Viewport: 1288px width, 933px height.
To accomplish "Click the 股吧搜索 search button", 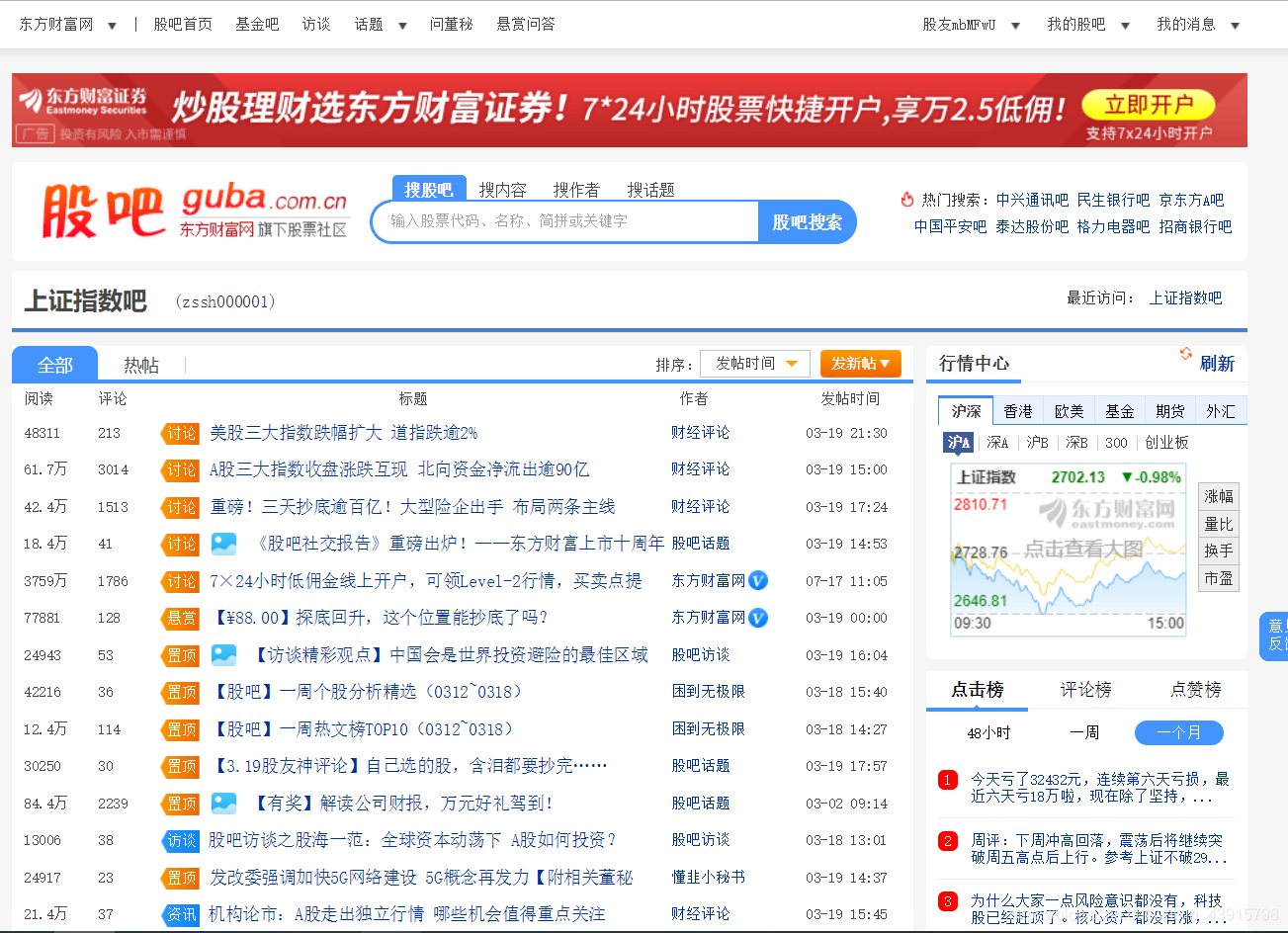I will click(808, 222).
